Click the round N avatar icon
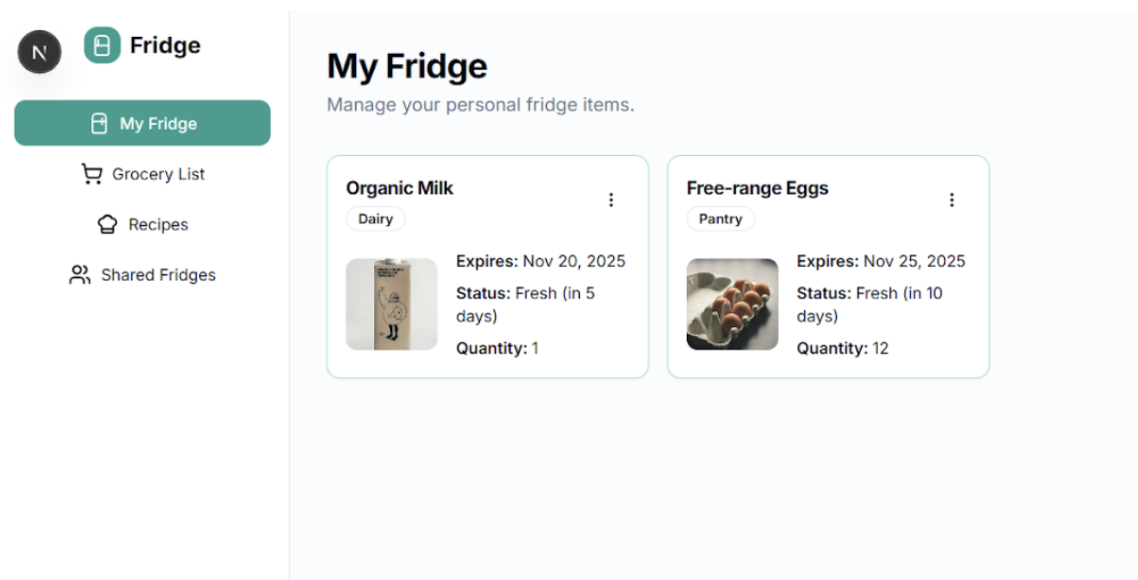1138x580 pixels. point(40,52)
